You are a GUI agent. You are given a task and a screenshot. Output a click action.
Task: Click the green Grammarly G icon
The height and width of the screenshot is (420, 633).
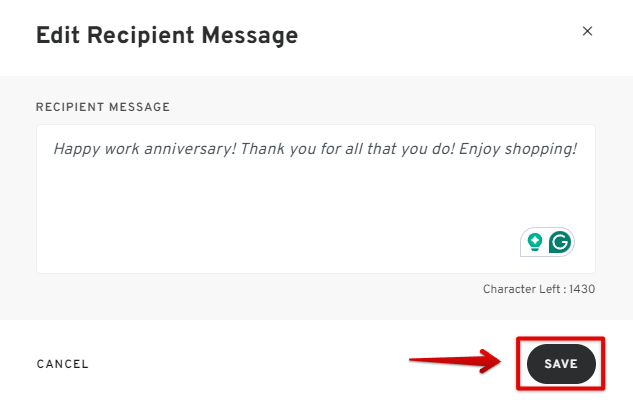(560, 242)
